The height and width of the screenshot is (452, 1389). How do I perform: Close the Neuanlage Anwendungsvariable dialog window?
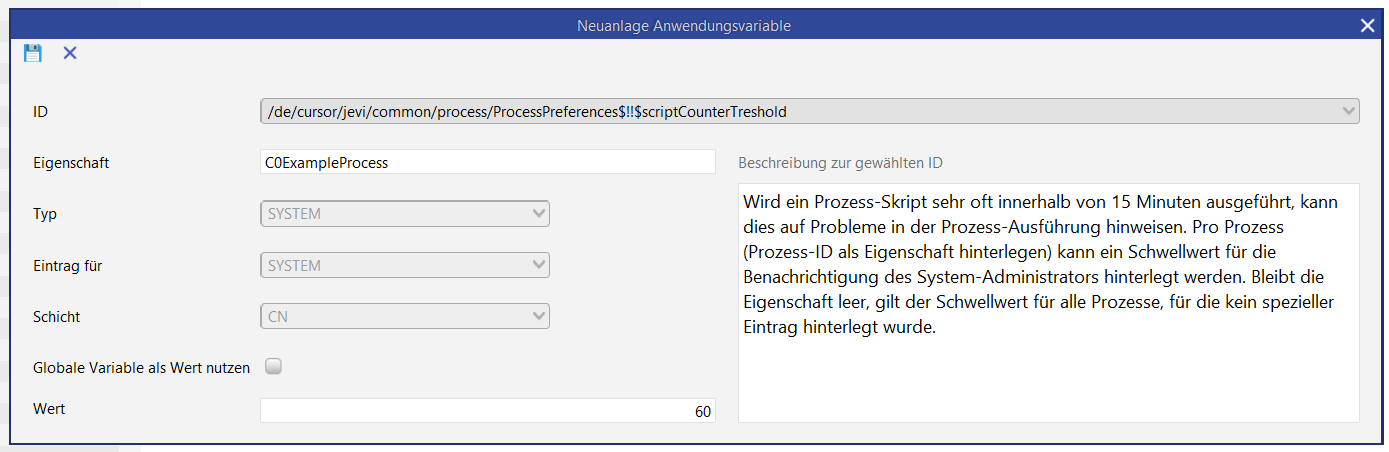click(1367, 25)
